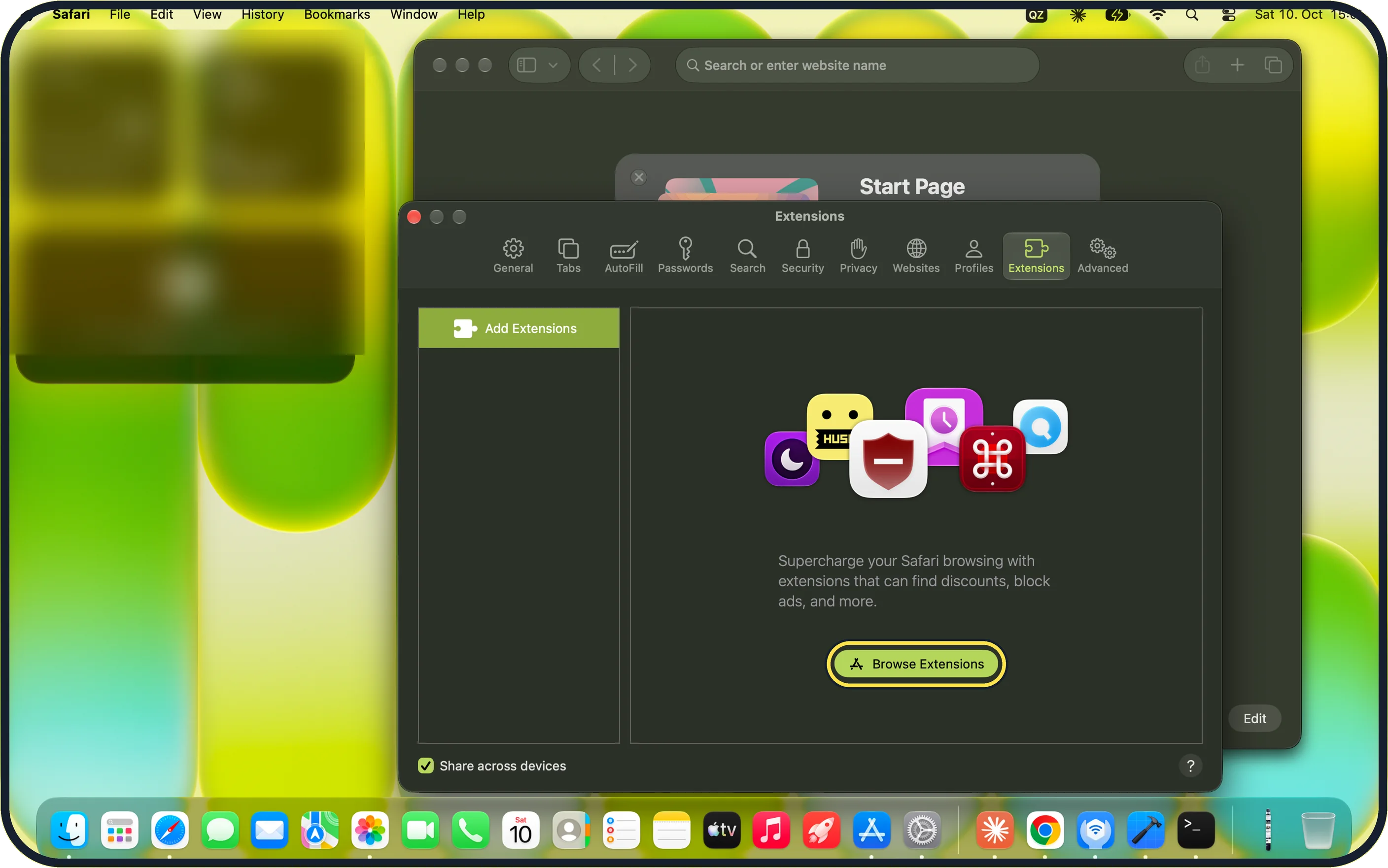This screenshot has width=1388, height=868.
Task: Open the Profiles settings tab
Action: [973, 256]
